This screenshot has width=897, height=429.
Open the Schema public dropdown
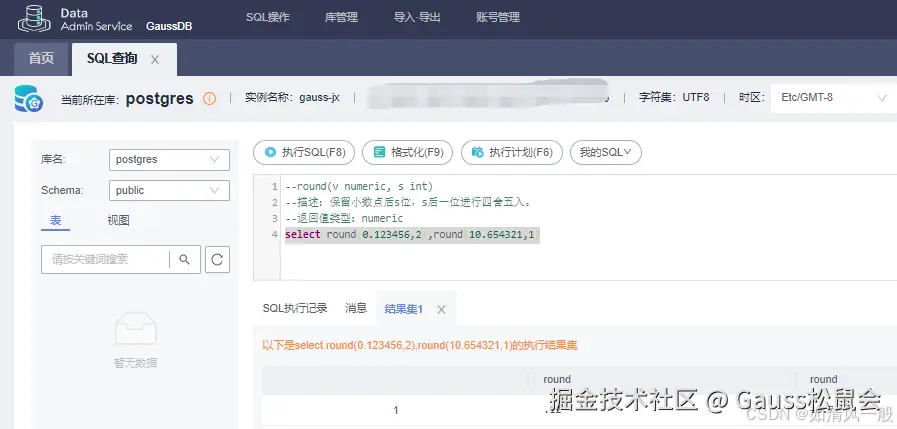(x=169, y=190)
